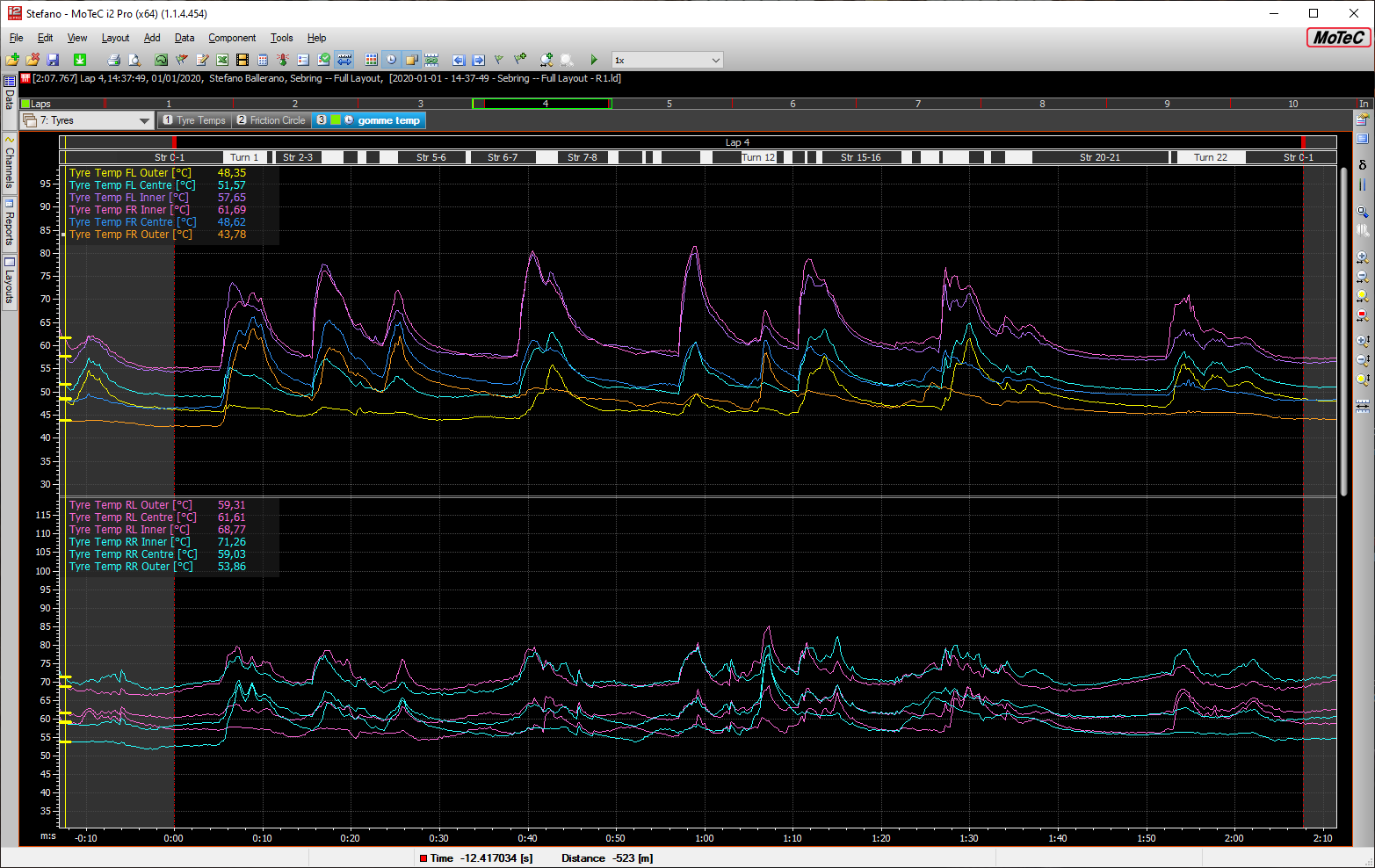Select Tyre Temp FR Inner channel legend
This screenshot has height=868, width=1375.
pos(129,210)
